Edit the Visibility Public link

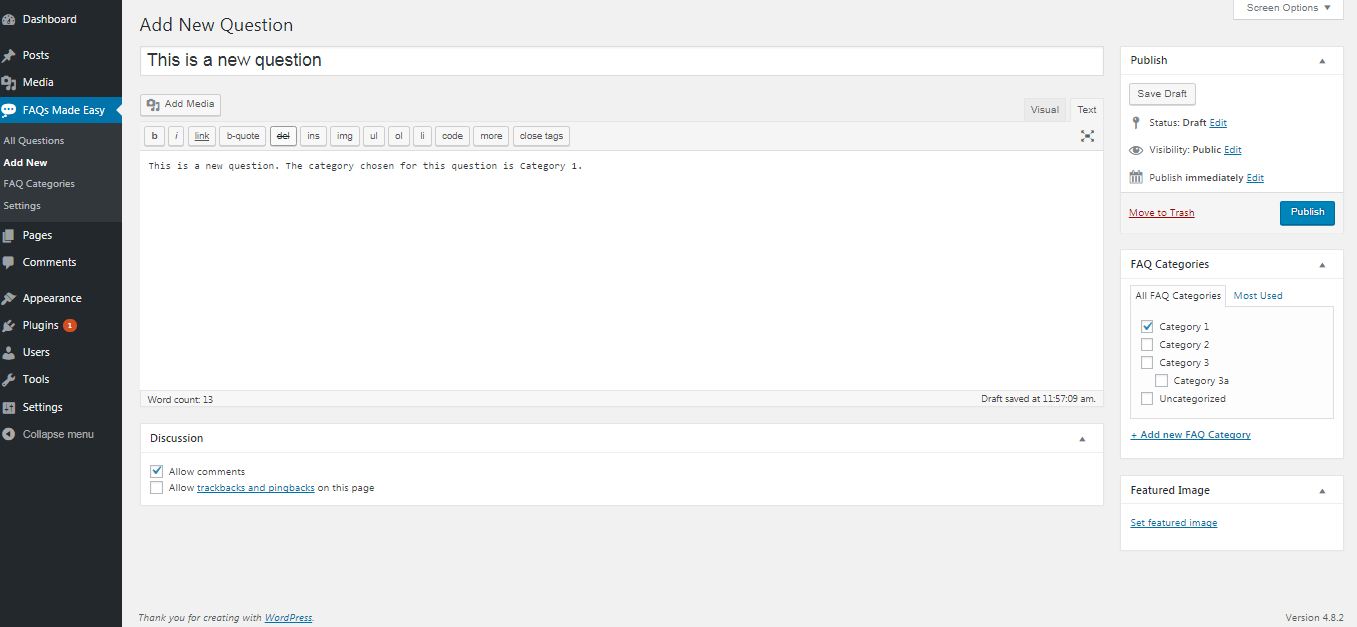(1233, 150)
